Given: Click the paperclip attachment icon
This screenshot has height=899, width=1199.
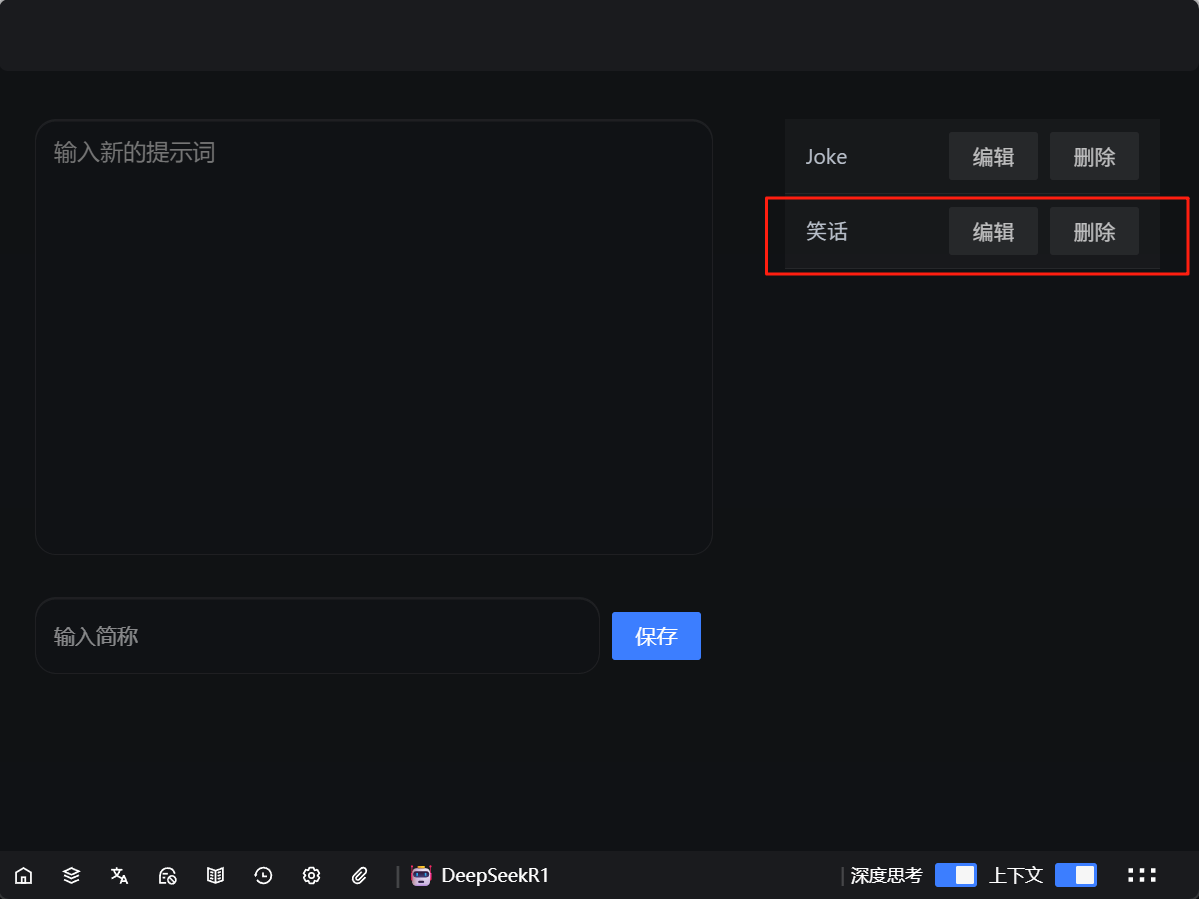Looking at the screenshot, I should point(360,876).
